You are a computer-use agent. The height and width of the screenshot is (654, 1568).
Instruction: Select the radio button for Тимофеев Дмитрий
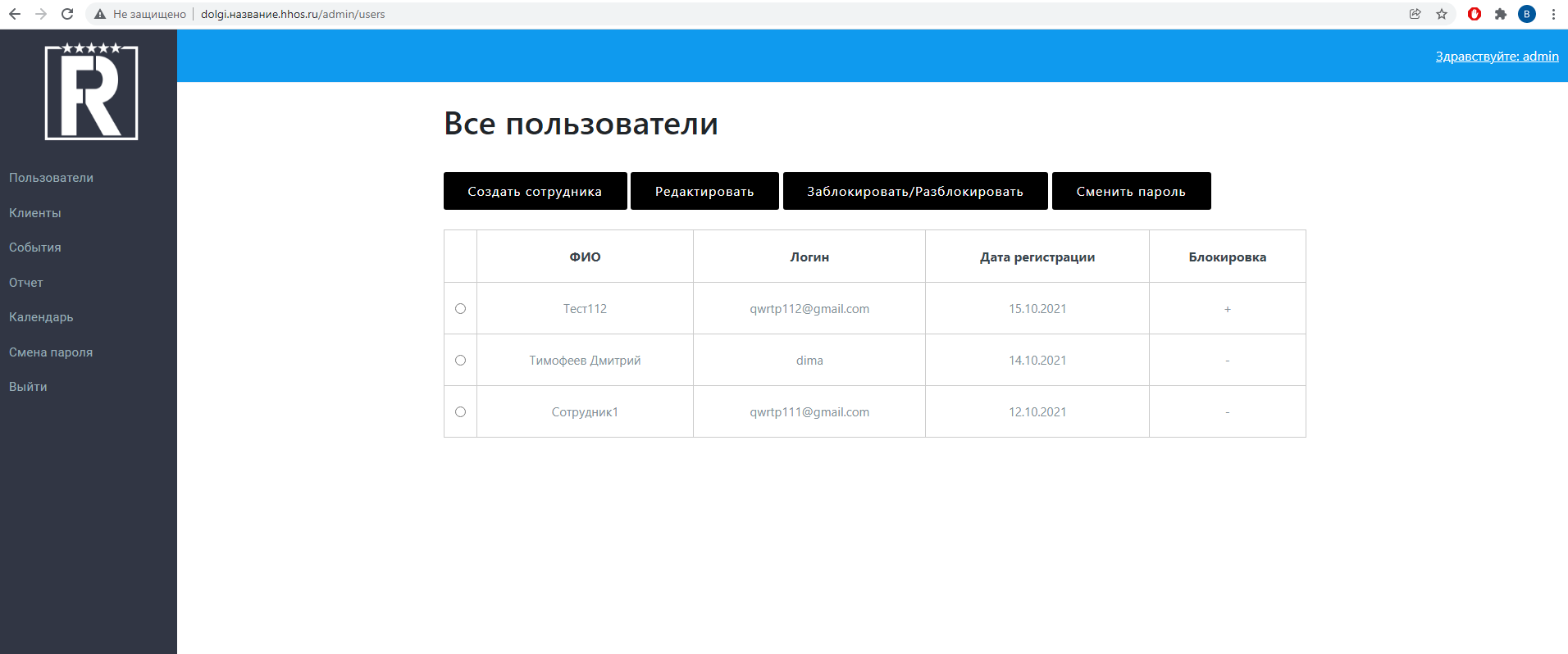coord(460,361)
